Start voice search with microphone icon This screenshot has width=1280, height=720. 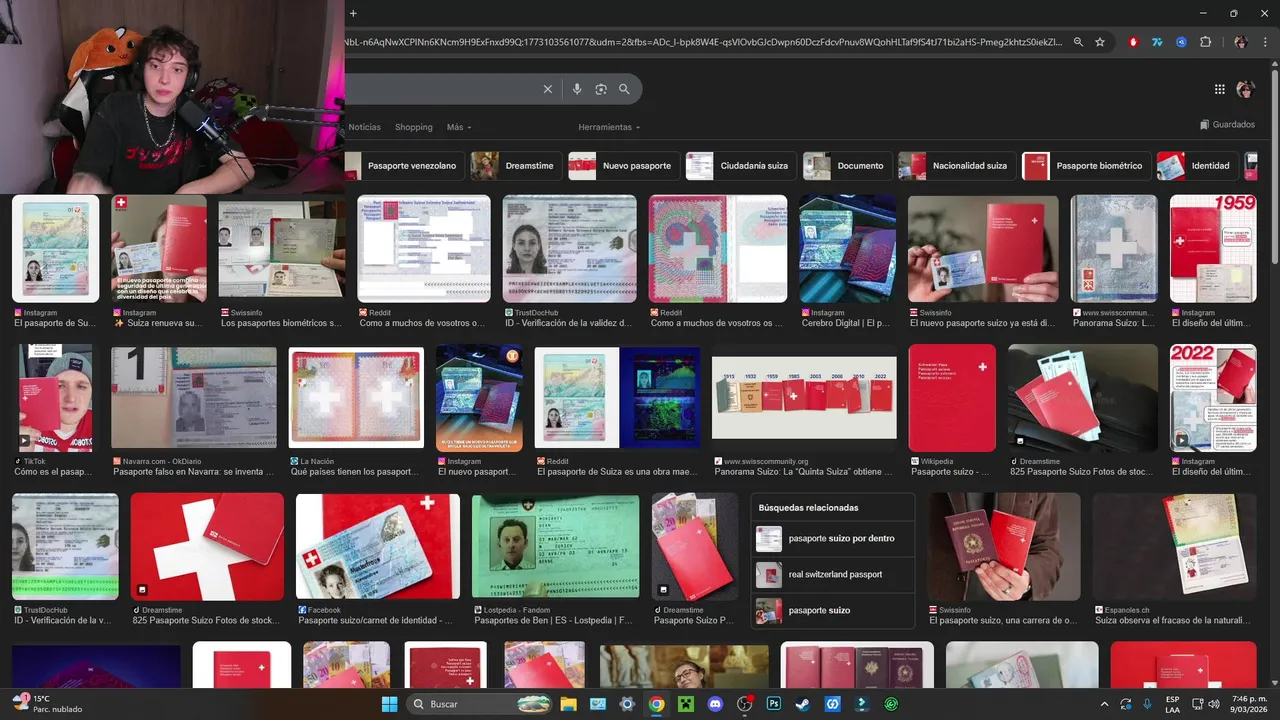pos(577,89)
